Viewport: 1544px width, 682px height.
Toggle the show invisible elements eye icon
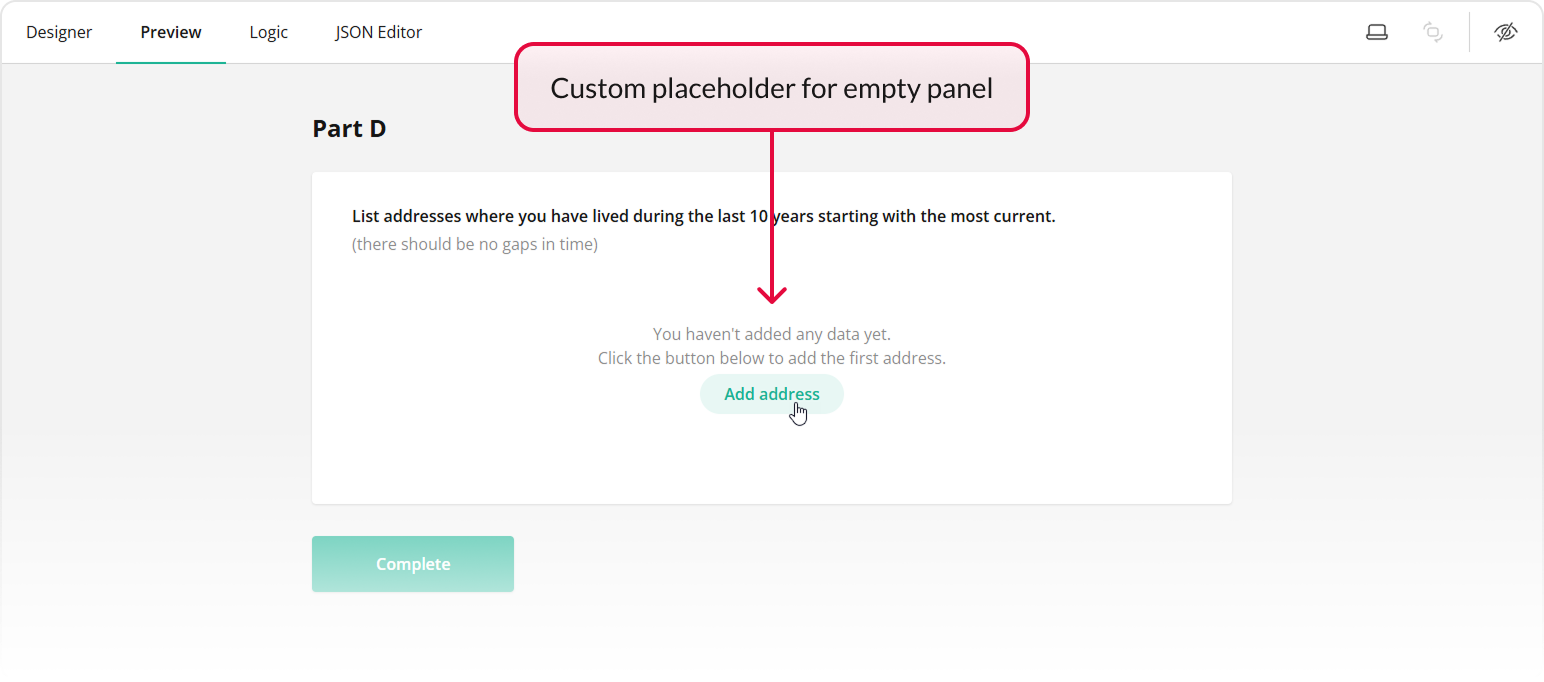pyautogui.click(x=1506, y=31)
